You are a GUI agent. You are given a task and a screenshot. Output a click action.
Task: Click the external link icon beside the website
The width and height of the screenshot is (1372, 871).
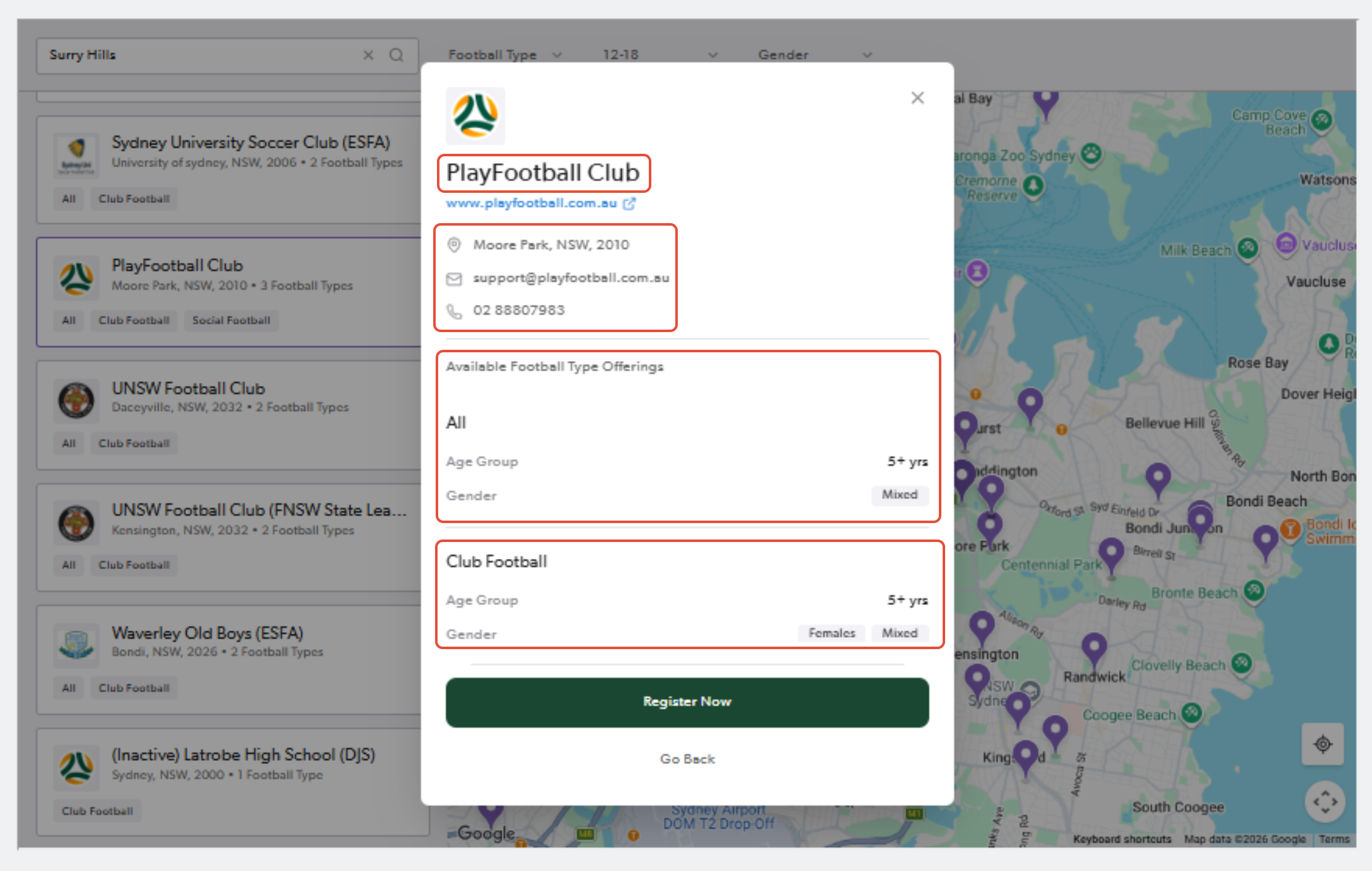point(629,203)
